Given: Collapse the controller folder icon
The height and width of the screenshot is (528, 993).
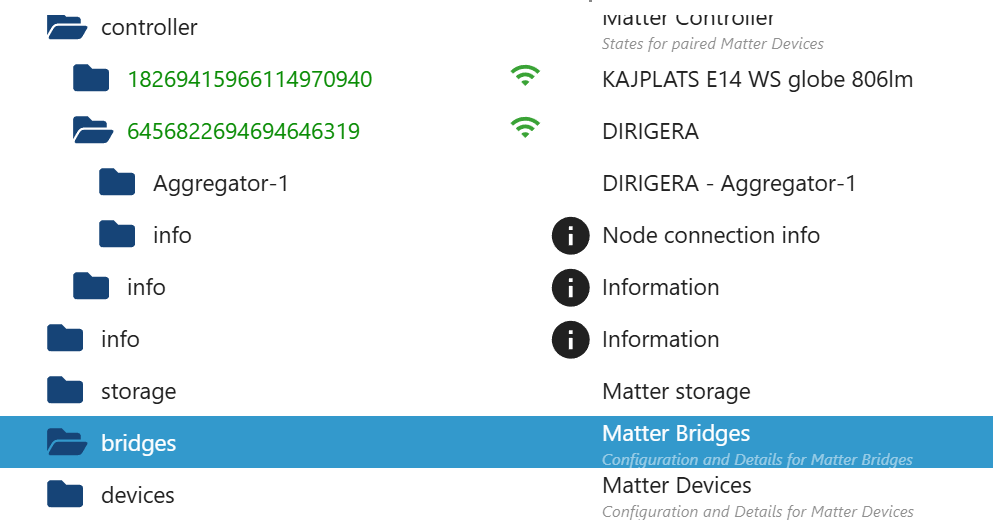Looking at the screenshot, I should (67, 27).
